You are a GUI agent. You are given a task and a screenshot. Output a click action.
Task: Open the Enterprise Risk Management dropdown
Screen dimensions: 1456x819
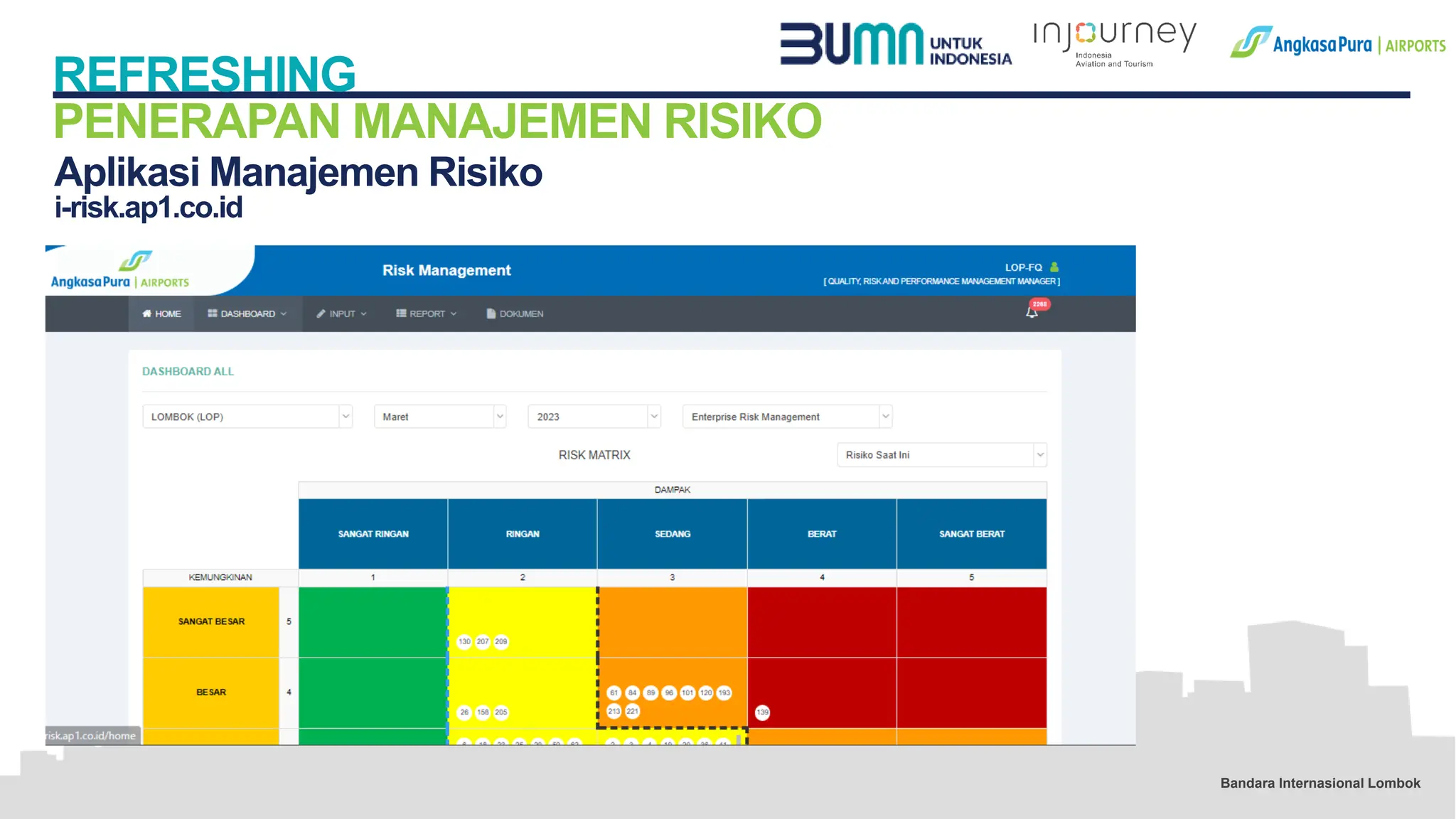coord(786,417)
